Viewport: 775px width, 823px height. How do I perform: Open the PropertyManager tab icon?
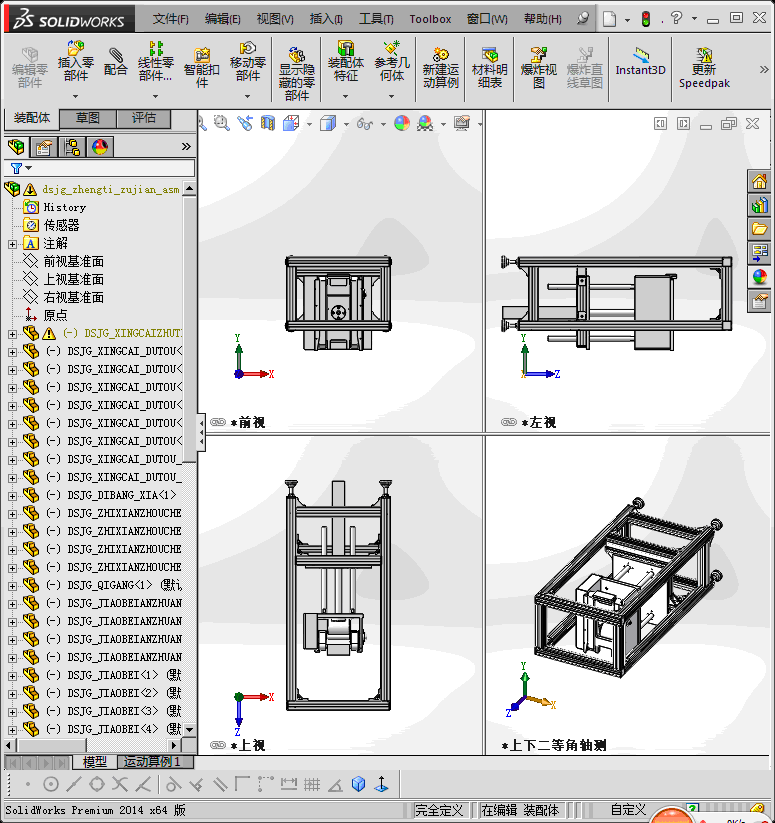pos(43,147)
